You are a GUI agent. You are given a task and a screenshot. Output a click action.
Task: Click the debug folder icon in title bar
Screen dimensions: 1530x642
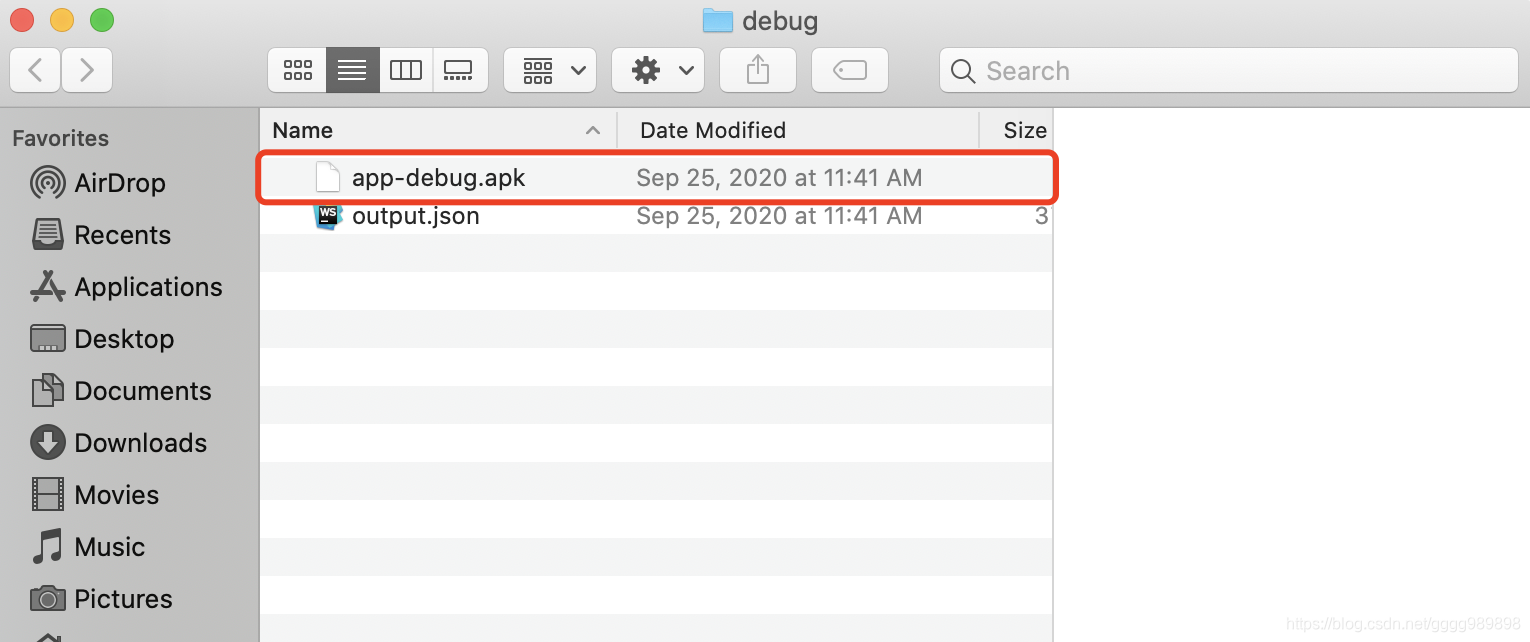(718, 20)
